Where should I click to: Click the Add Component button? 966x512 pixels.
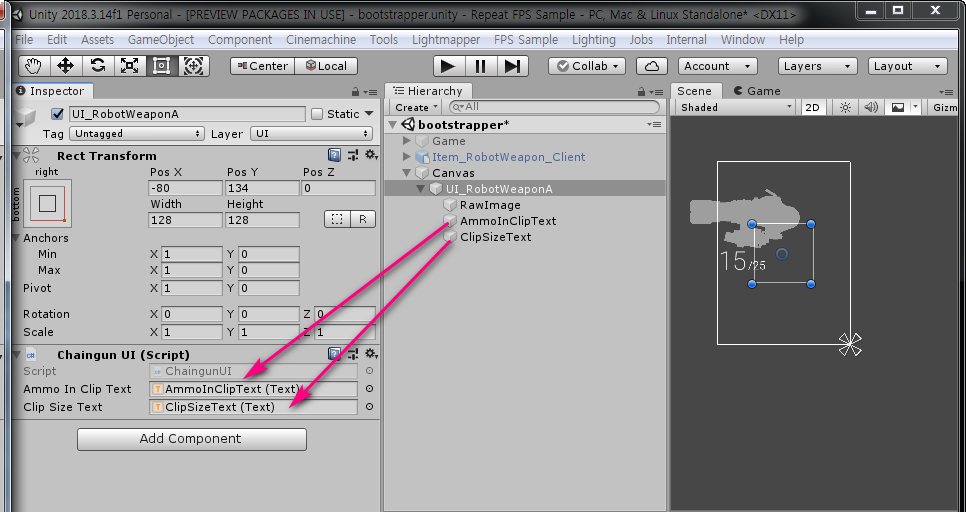[x=192, y=439]
